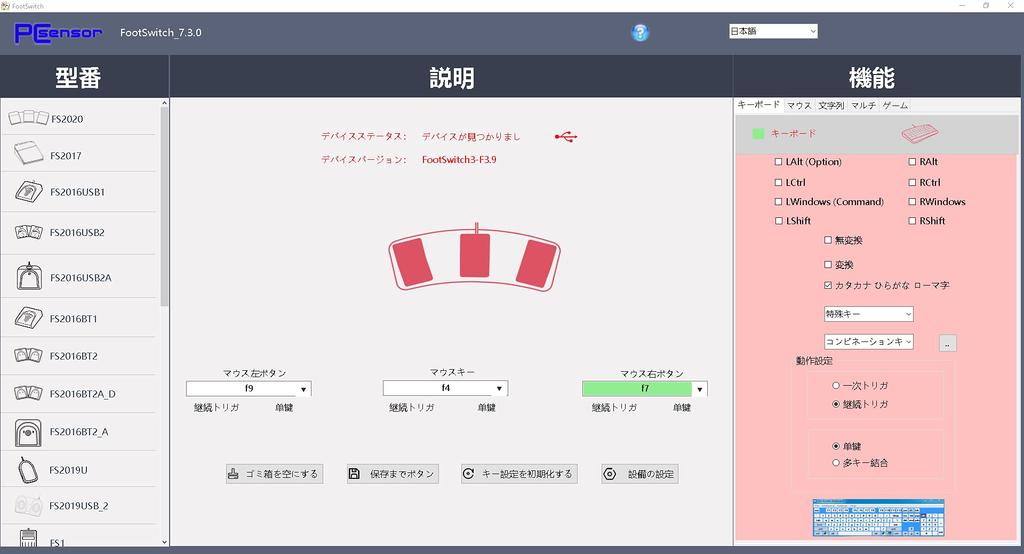The image size is (1024, 554).
Task: Uncheck カタカナ ひらがな ローマ字 checkbox
Action: click(x=827, y=285)
